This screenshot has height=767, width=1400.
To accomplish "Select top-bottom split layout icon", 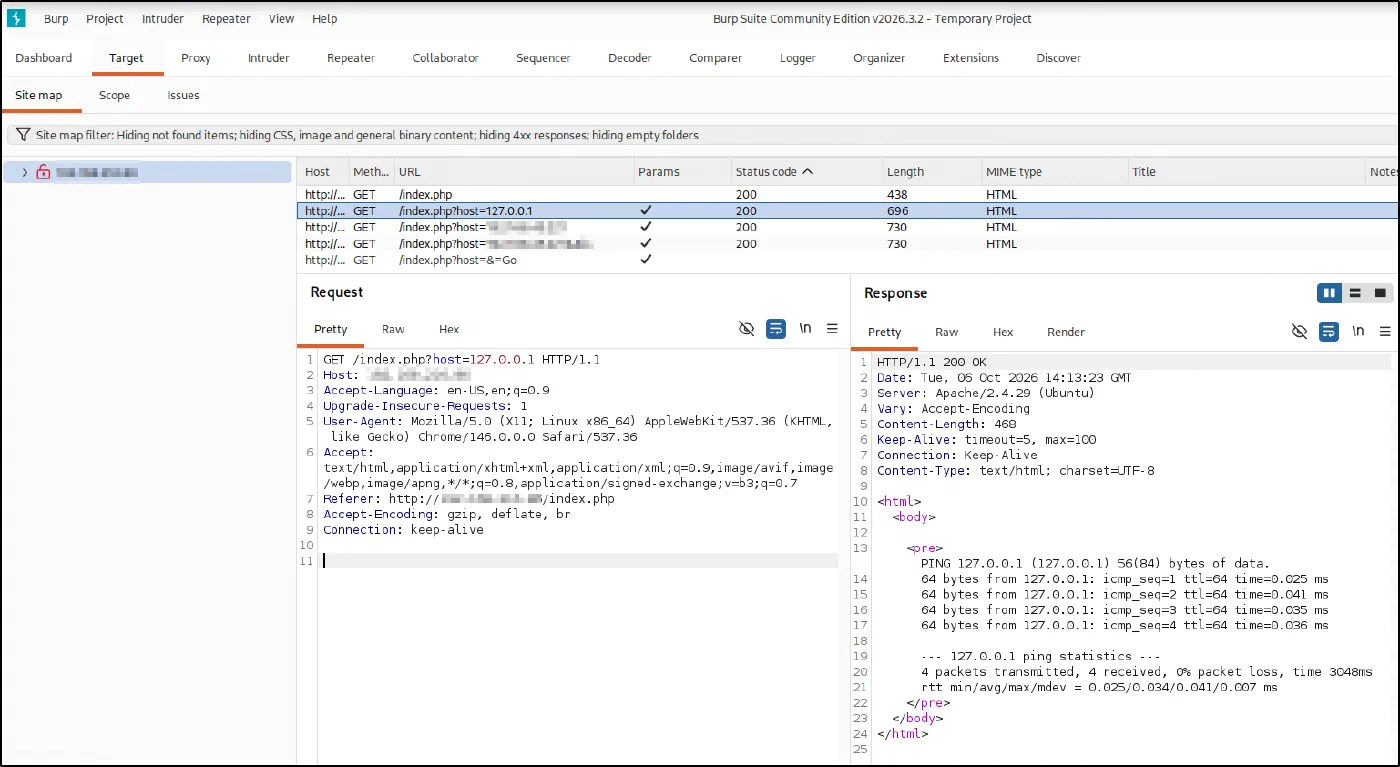I will pos(1355,293).
